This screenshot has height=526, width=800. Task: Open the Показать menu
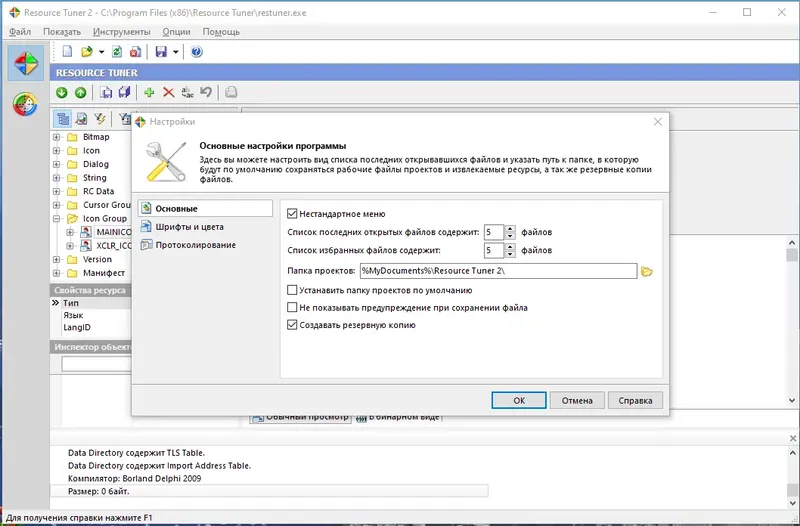coord(62,32)
